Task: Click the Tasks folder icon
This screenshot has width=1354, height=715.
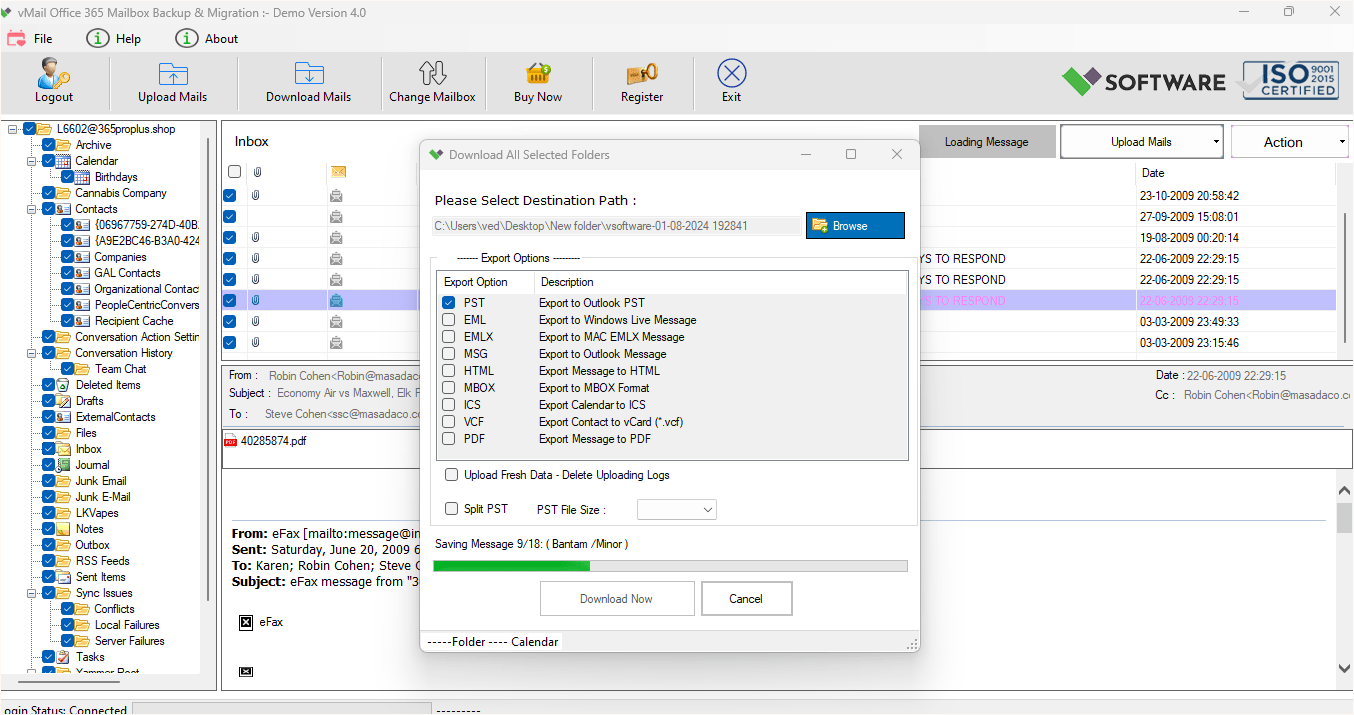Action: [64, 657]
